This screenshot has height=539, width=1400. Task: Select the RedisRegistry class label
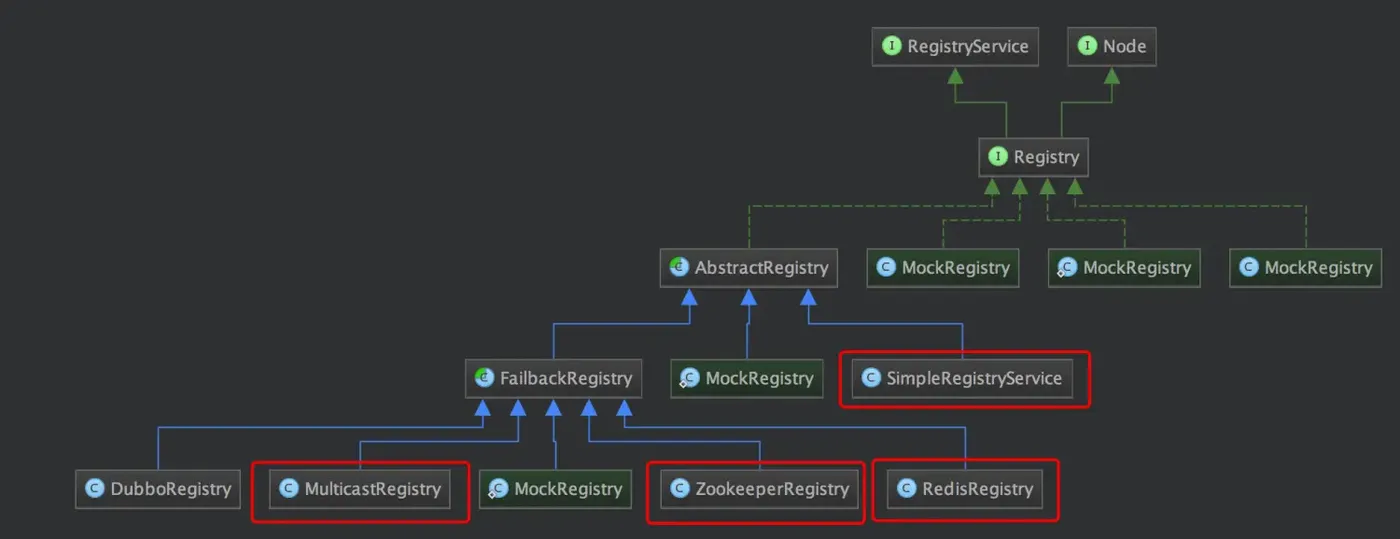pos(977,489)
